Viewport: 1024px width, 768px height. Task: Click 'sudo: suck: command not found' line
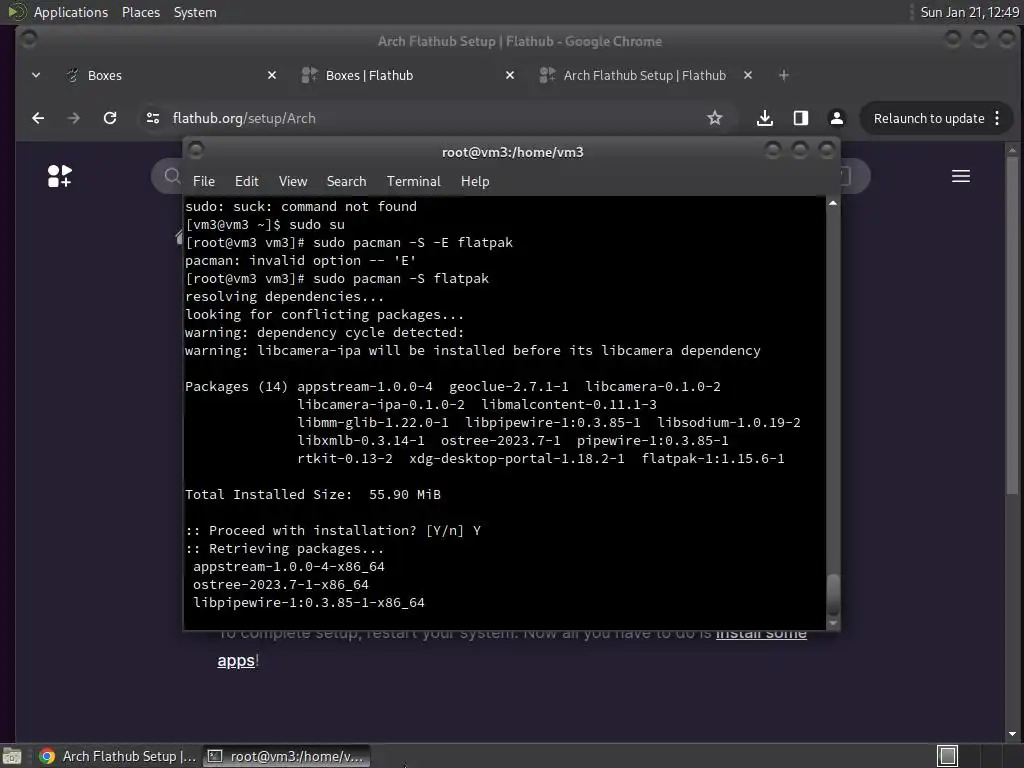[301, 206]
